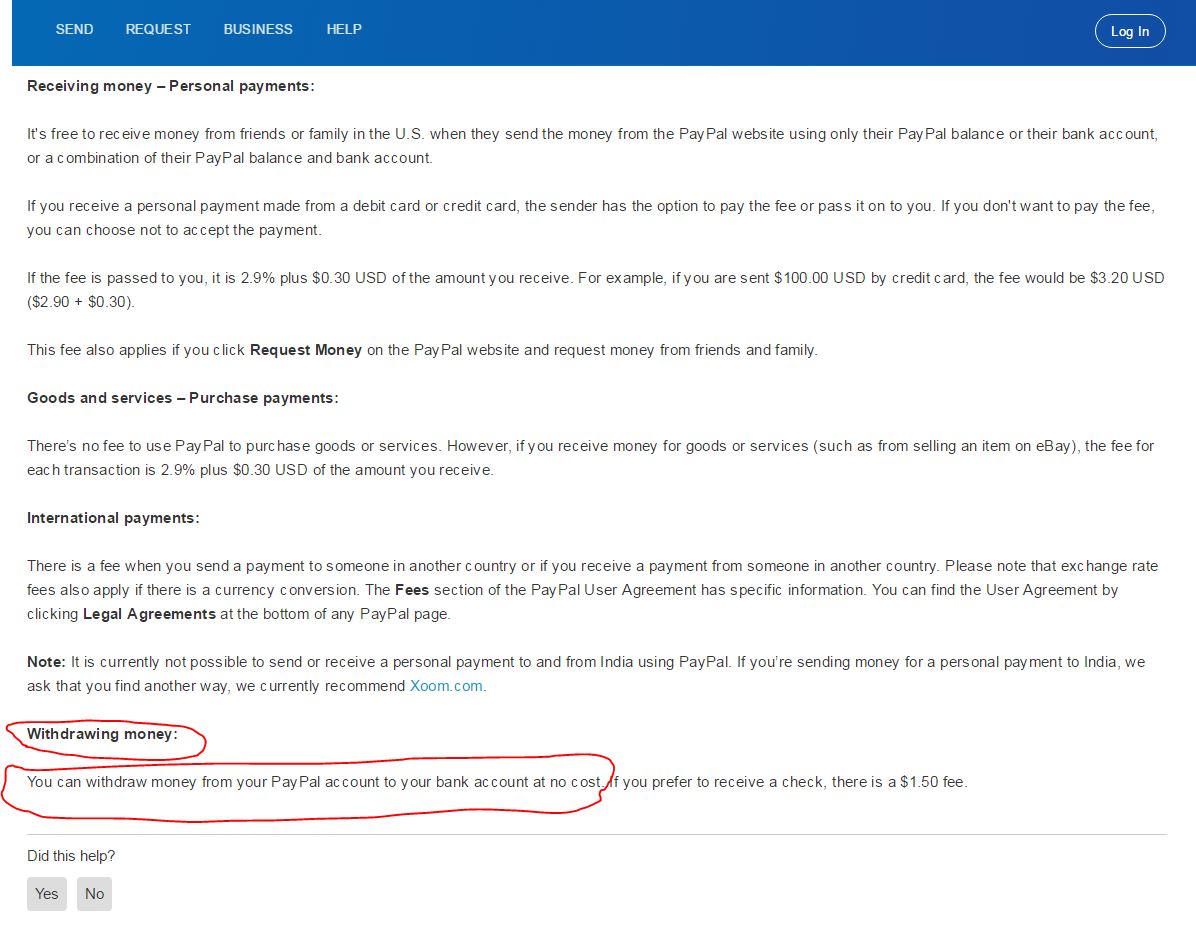Select HELP in the top navigation
This screenshot has height=938, width=1196.
tap(344, 29)
